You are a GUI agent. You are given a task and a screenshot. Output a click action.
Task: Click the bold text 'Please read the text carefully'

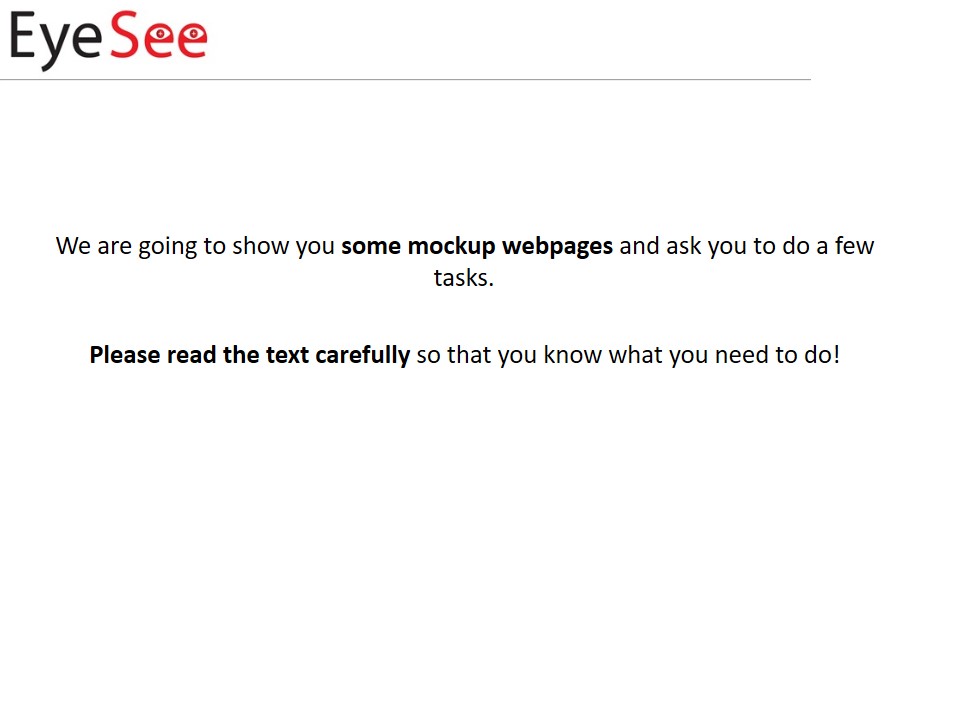pos(250,355)
